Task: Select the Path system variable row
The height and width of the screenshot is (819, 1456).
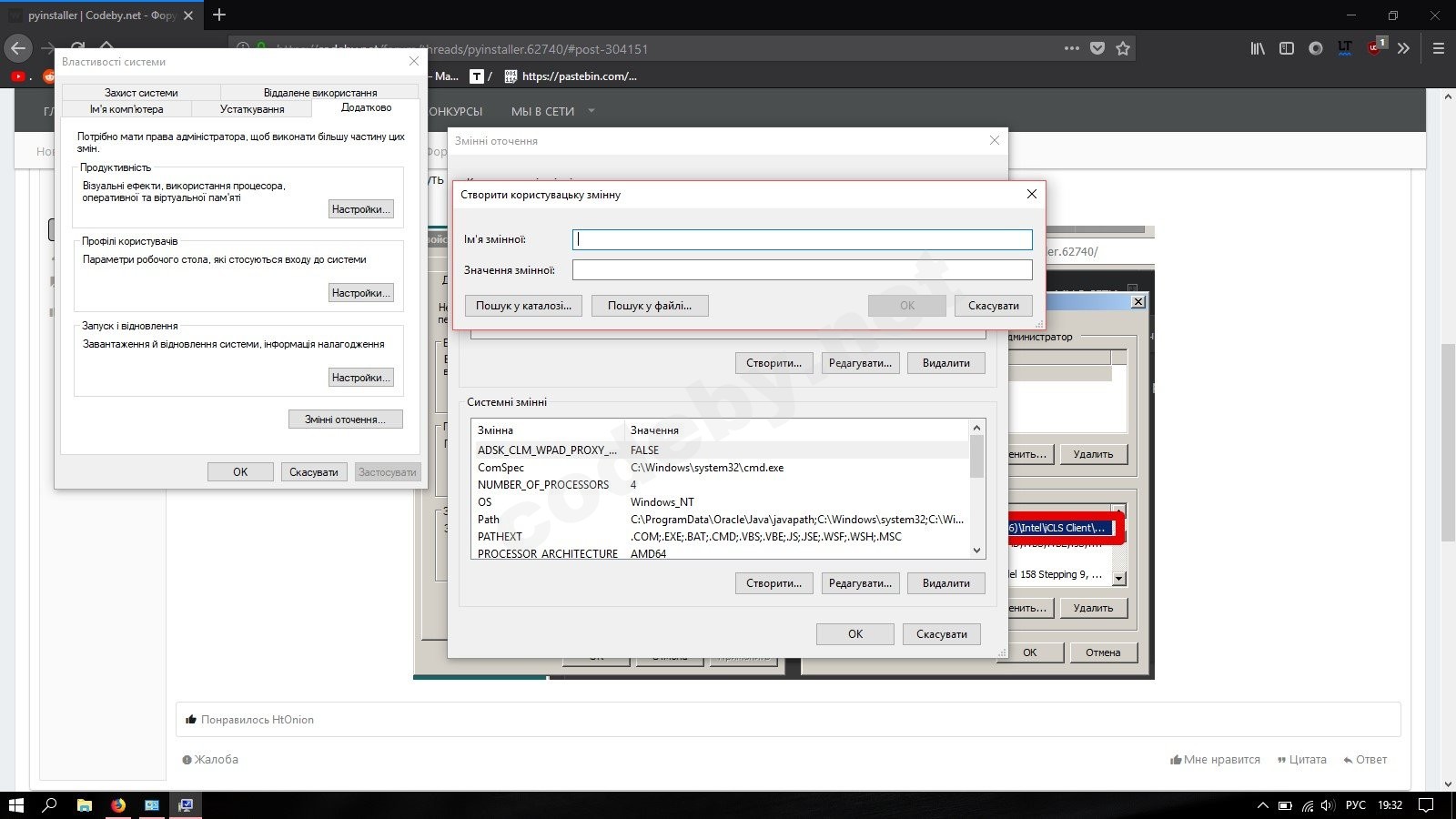Action: pos(719,520)
